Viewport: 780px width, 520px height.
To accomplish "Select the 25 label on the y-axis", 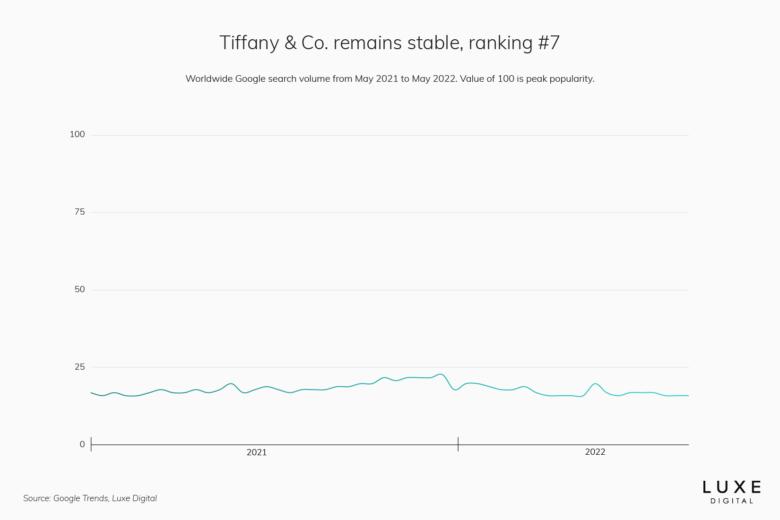I will click(79, 367).
